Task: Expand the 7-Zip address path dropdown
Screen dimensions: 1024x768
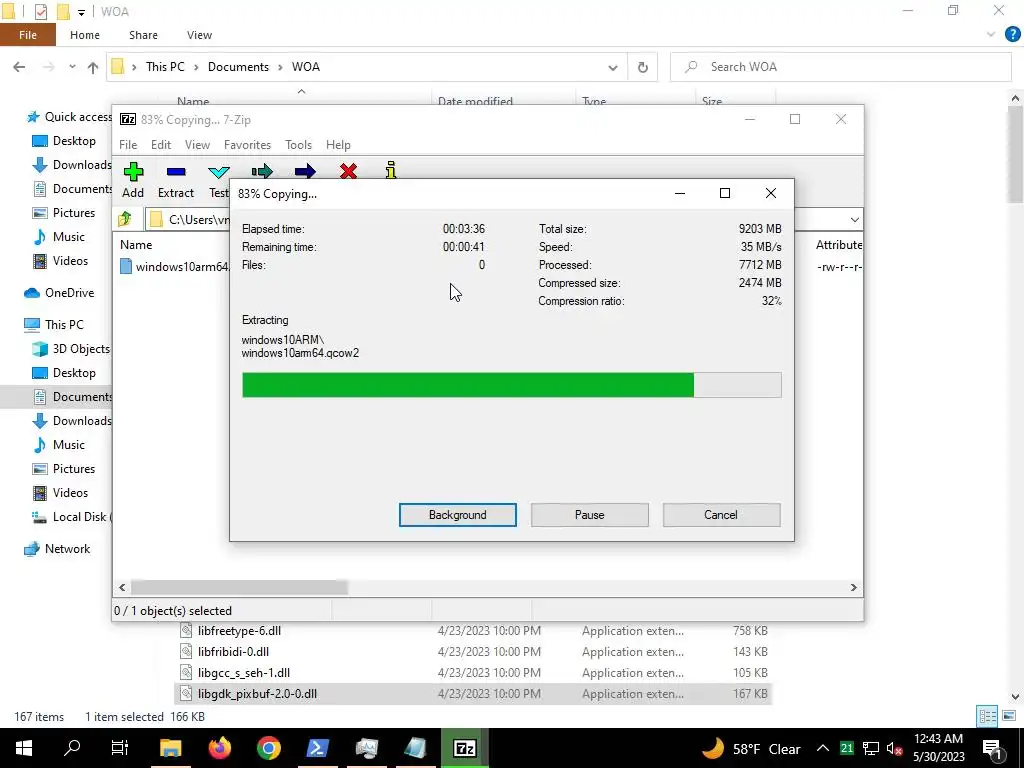Action: point(854,219)
